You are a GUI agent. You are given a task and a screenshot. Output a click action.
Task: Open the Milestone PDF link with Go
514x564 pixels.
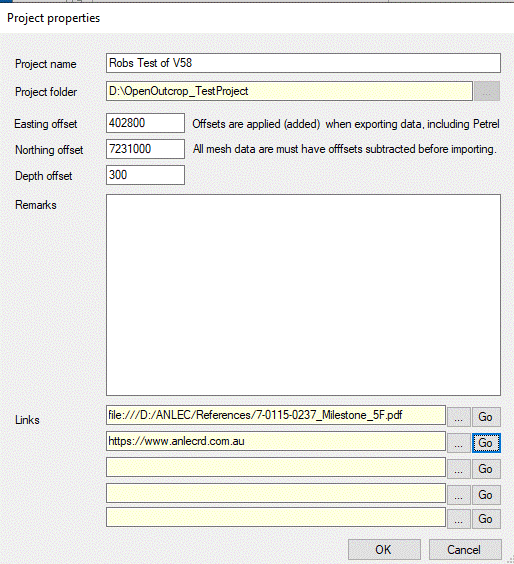pyautogui.click(x=486, y=417)
